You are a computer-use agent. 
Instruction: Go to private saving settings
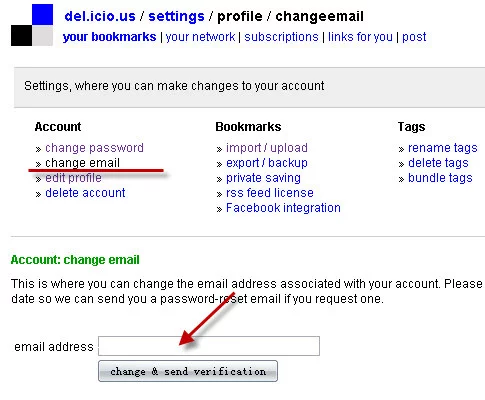263,178
